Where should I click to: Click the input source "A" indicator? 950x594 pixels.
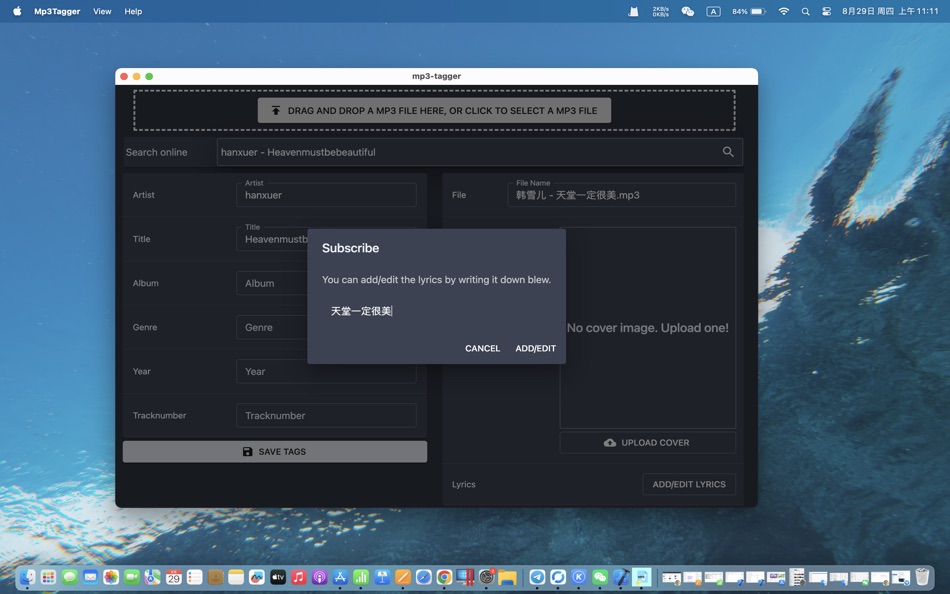pos(713,11)
